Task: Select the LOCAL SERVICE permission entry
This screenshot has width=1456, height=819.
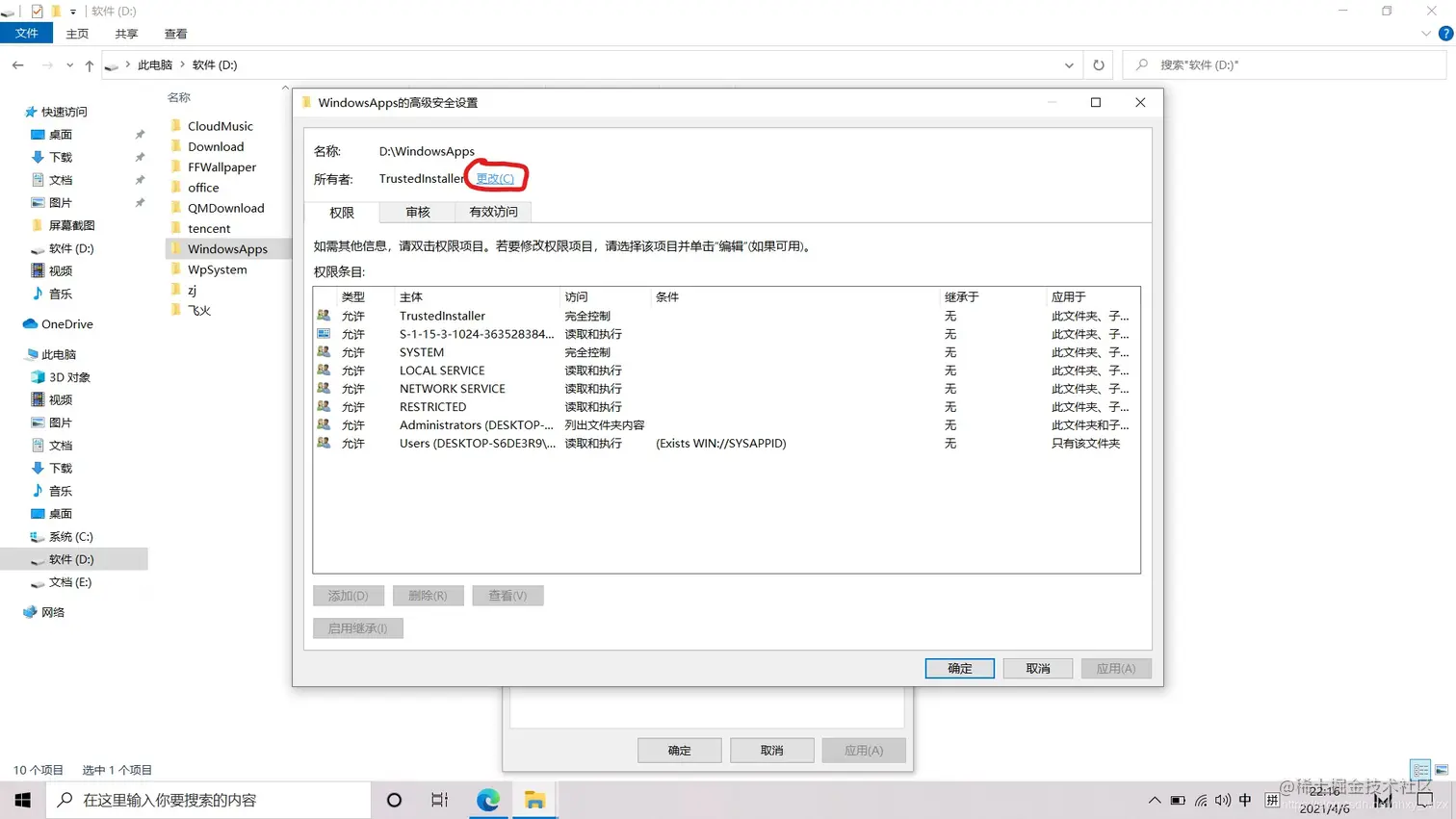Action: pos(726,371)
